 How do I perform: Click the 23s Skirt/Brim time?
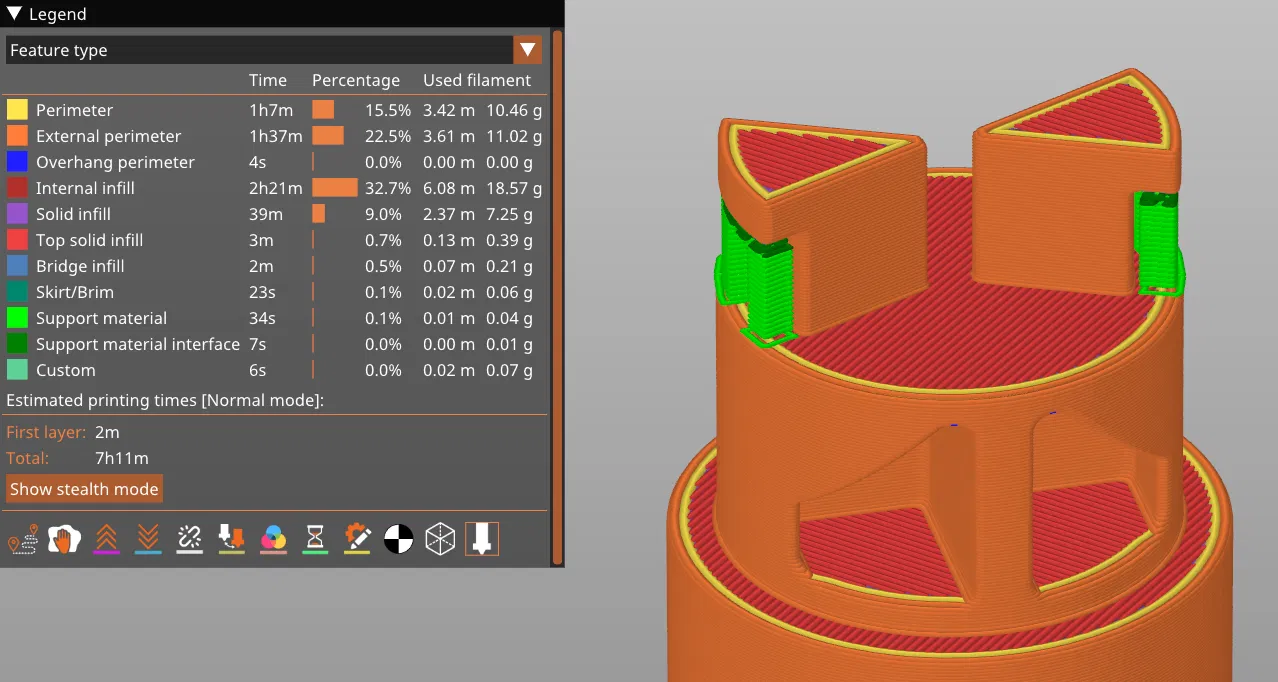tap(263, 292)
